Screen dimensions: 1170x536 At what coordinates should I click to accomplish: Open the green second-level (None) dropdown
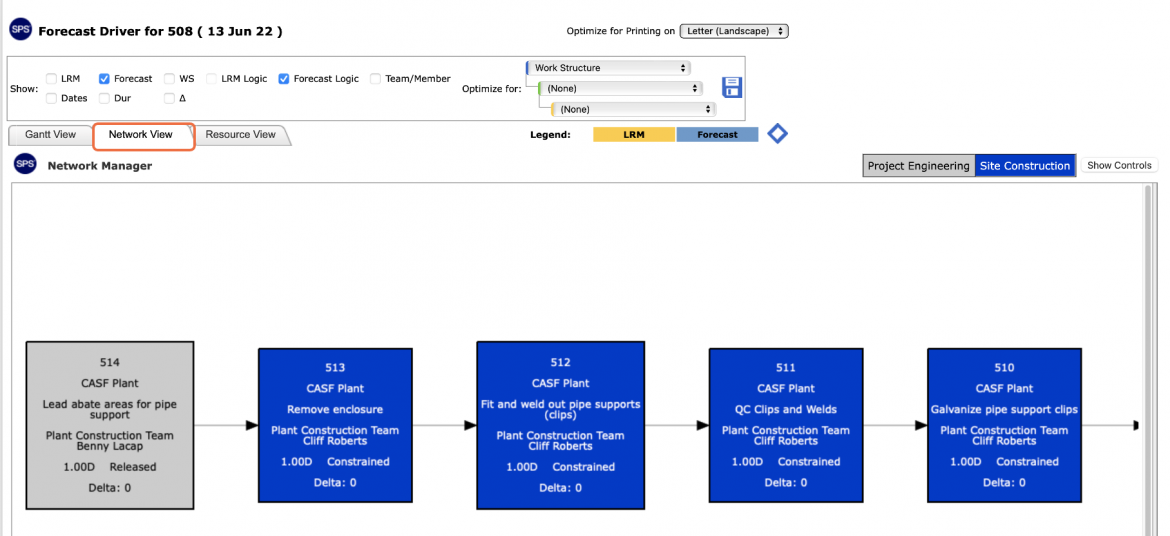[x=620, y=88]
